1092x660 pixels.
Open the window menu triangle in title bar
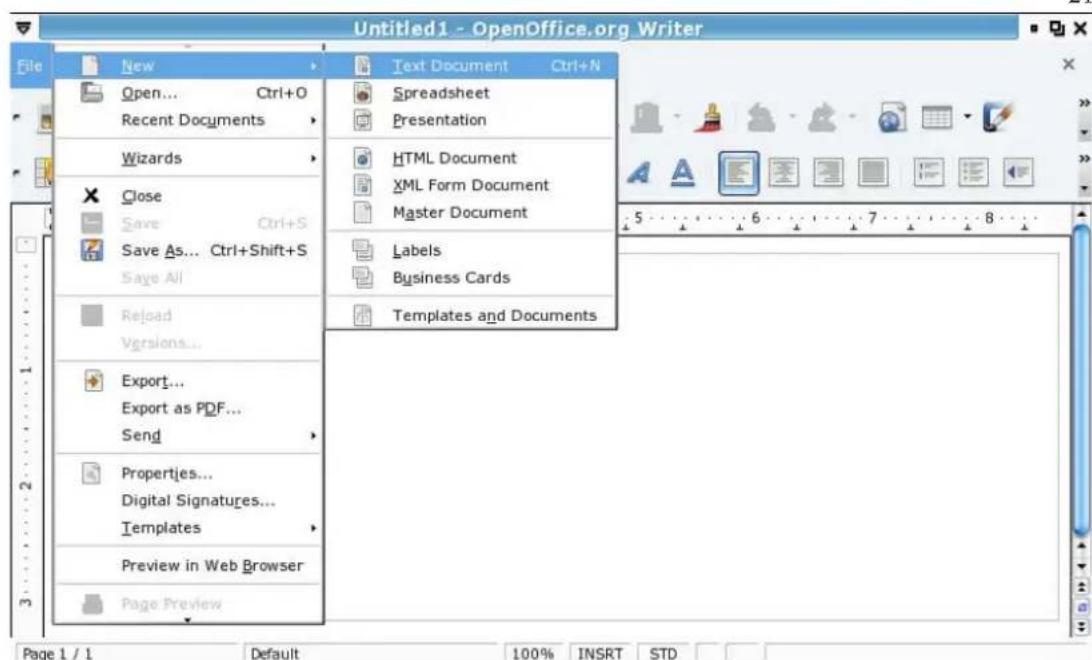[x=24, y=28]
